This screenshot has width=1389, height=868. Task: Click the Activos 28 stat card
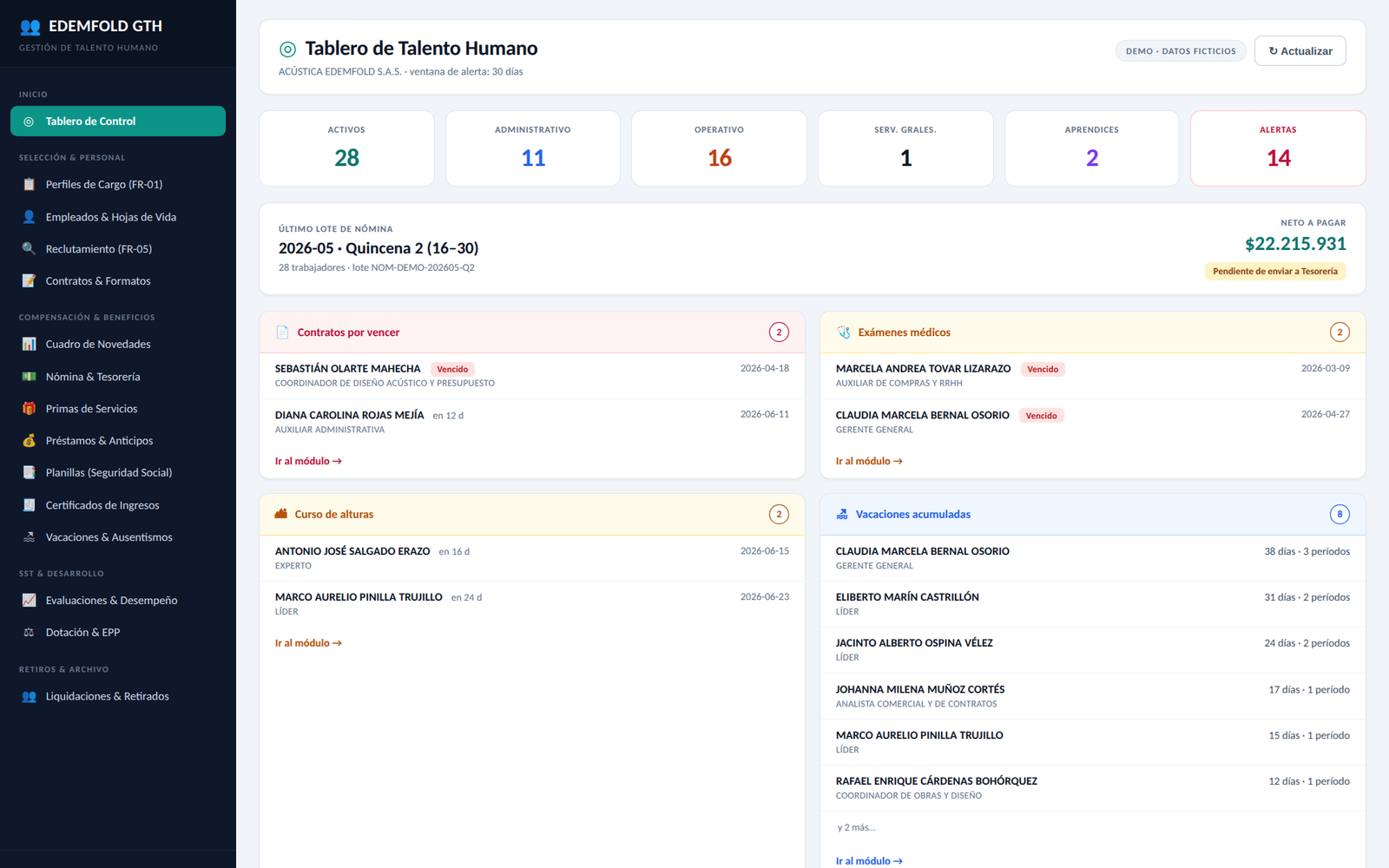(346, 148)
